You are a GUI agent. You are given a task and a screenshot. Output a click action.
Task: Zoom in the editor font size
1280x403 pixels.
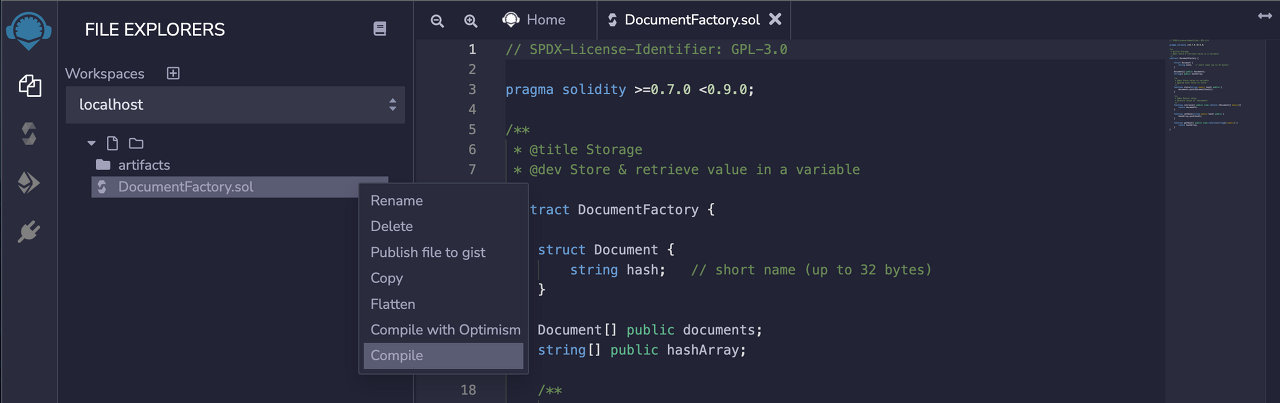tap(471, 20)
